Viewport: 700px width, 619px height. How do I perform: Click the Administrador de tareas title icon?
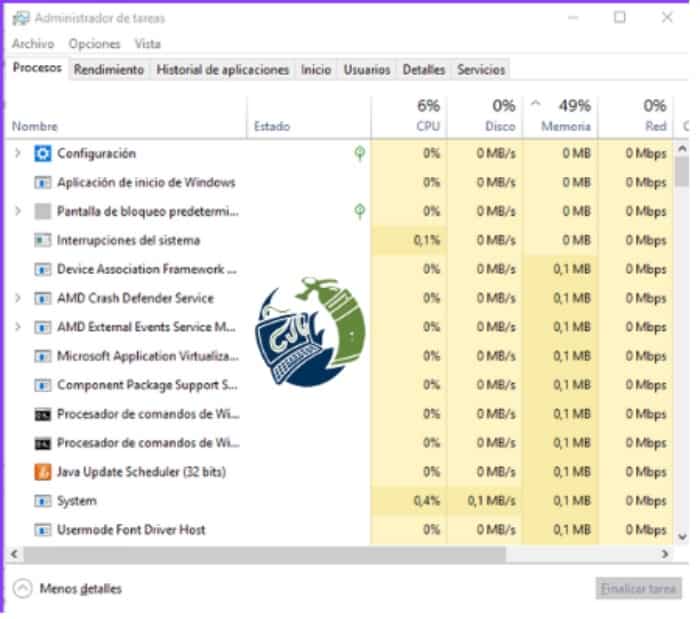[21, 18]
